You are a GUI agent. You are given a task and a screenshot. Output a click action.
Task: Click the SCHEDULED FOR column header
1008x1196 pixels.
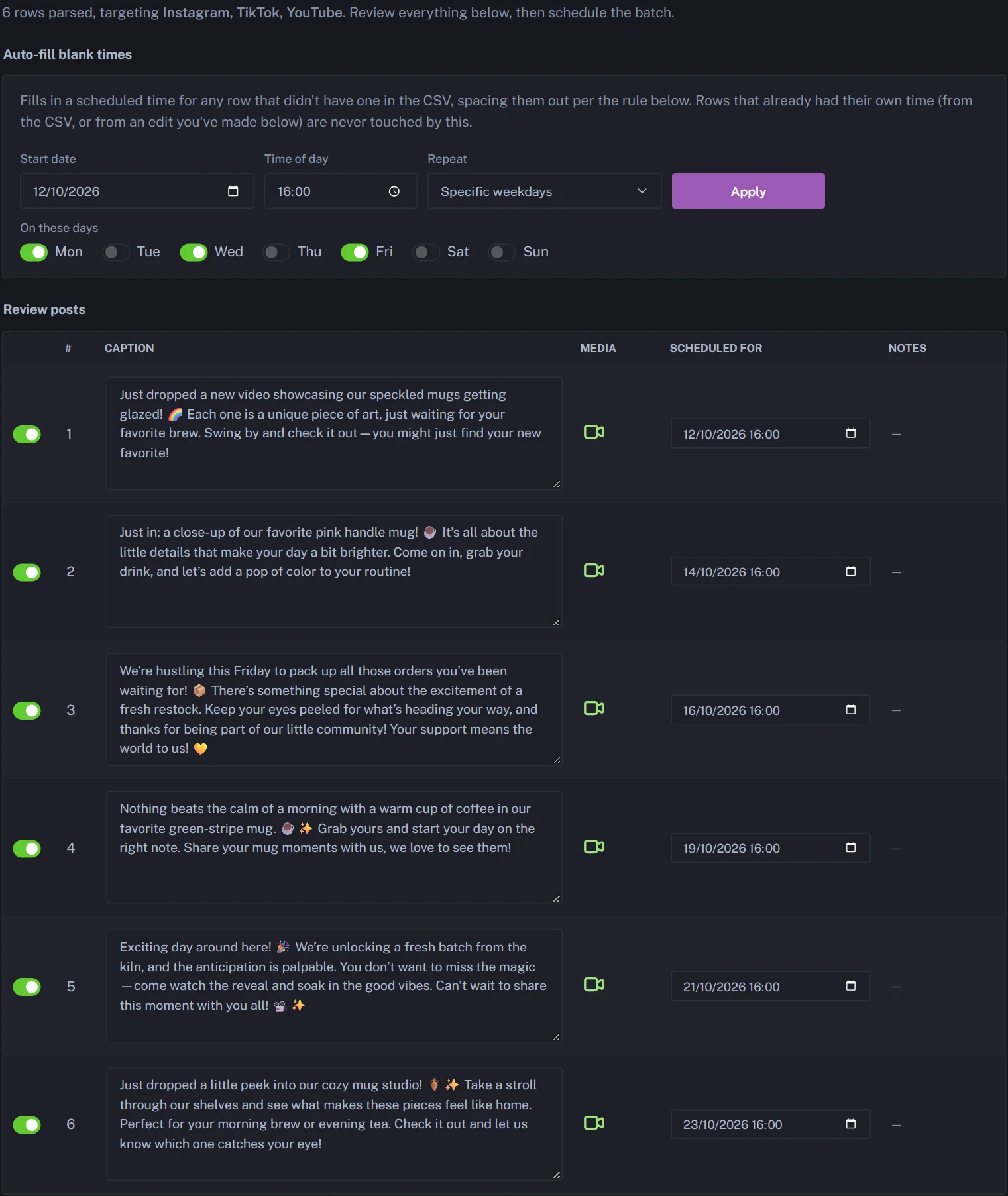pos(716,348)
